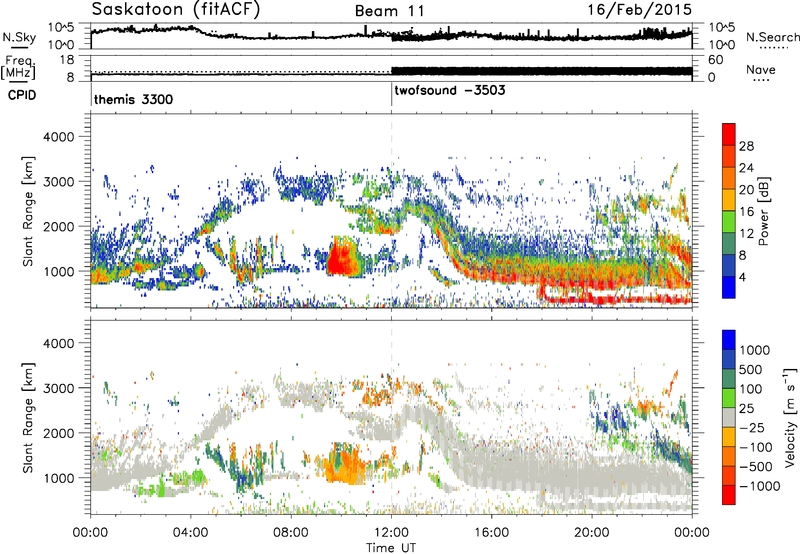Click the -25 label on the Velocity scale
The image size is (800, 554).
click(752, 428)
